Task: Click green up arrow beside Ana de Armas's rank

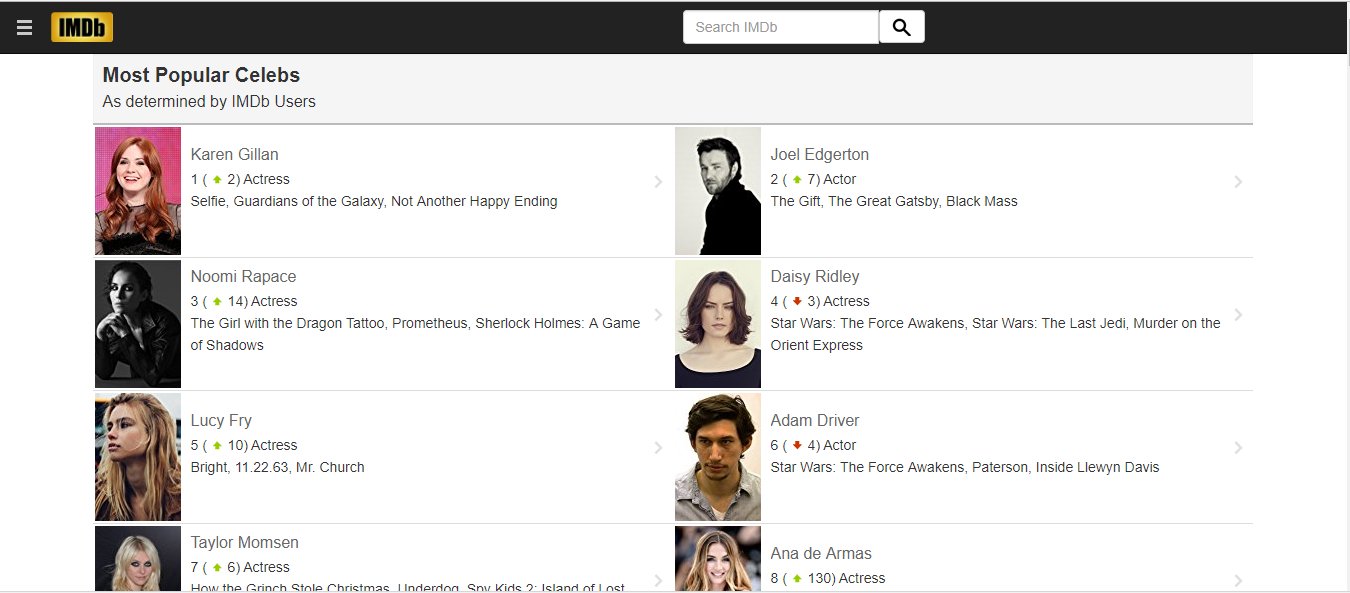Action: click(797, 579)
